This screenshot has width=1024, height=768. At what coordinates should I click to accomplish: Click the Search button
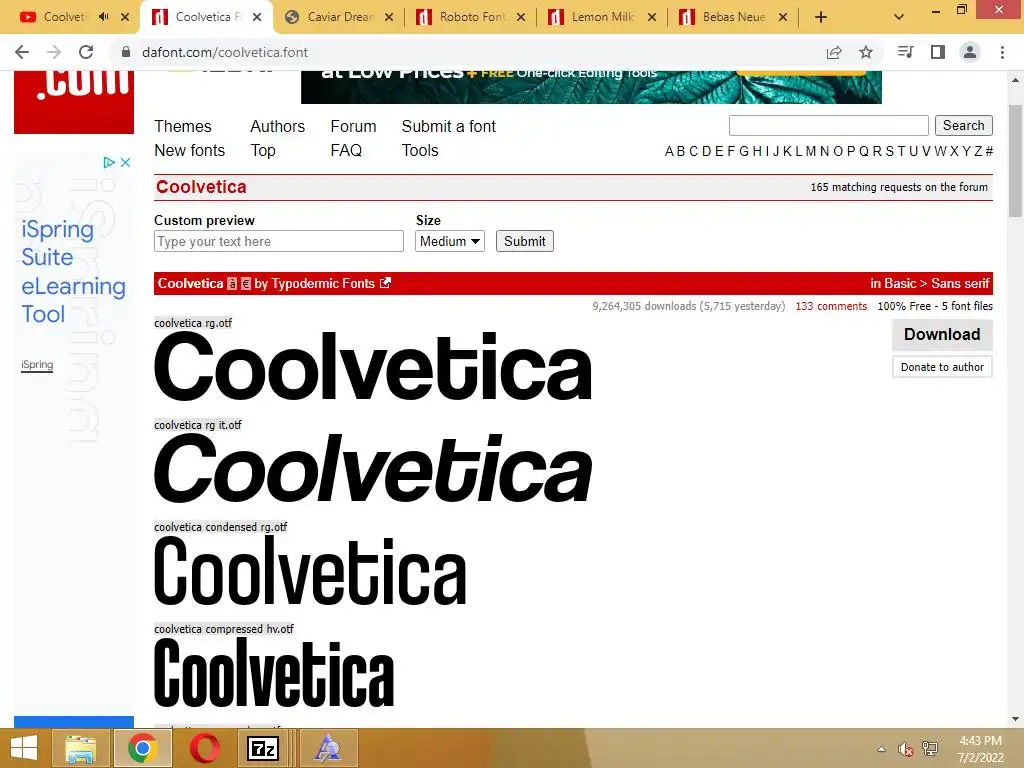(x=963, y=125)
